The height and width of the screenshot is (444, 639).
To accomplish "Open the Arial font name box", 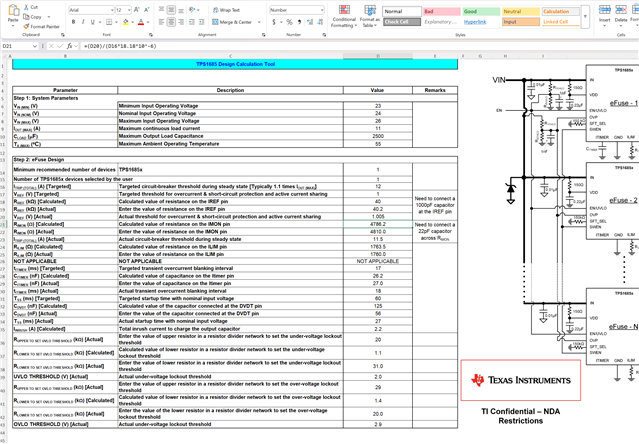I will [89, 10].
